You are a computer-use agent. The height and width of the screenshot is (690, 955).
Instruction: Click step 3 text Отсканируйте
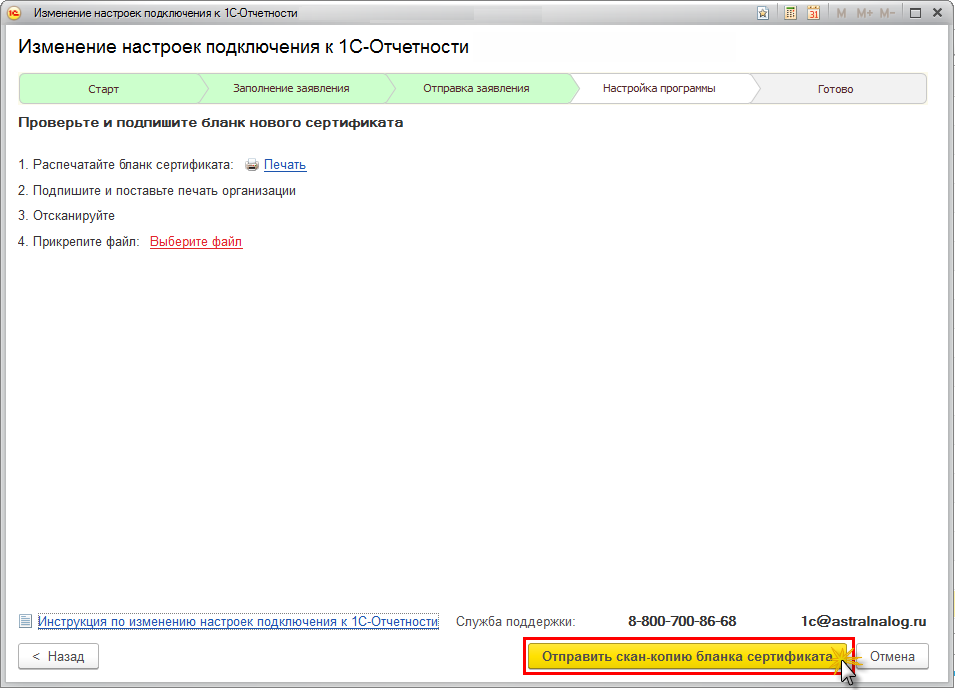pyautogui.click(x=74, y=216)
